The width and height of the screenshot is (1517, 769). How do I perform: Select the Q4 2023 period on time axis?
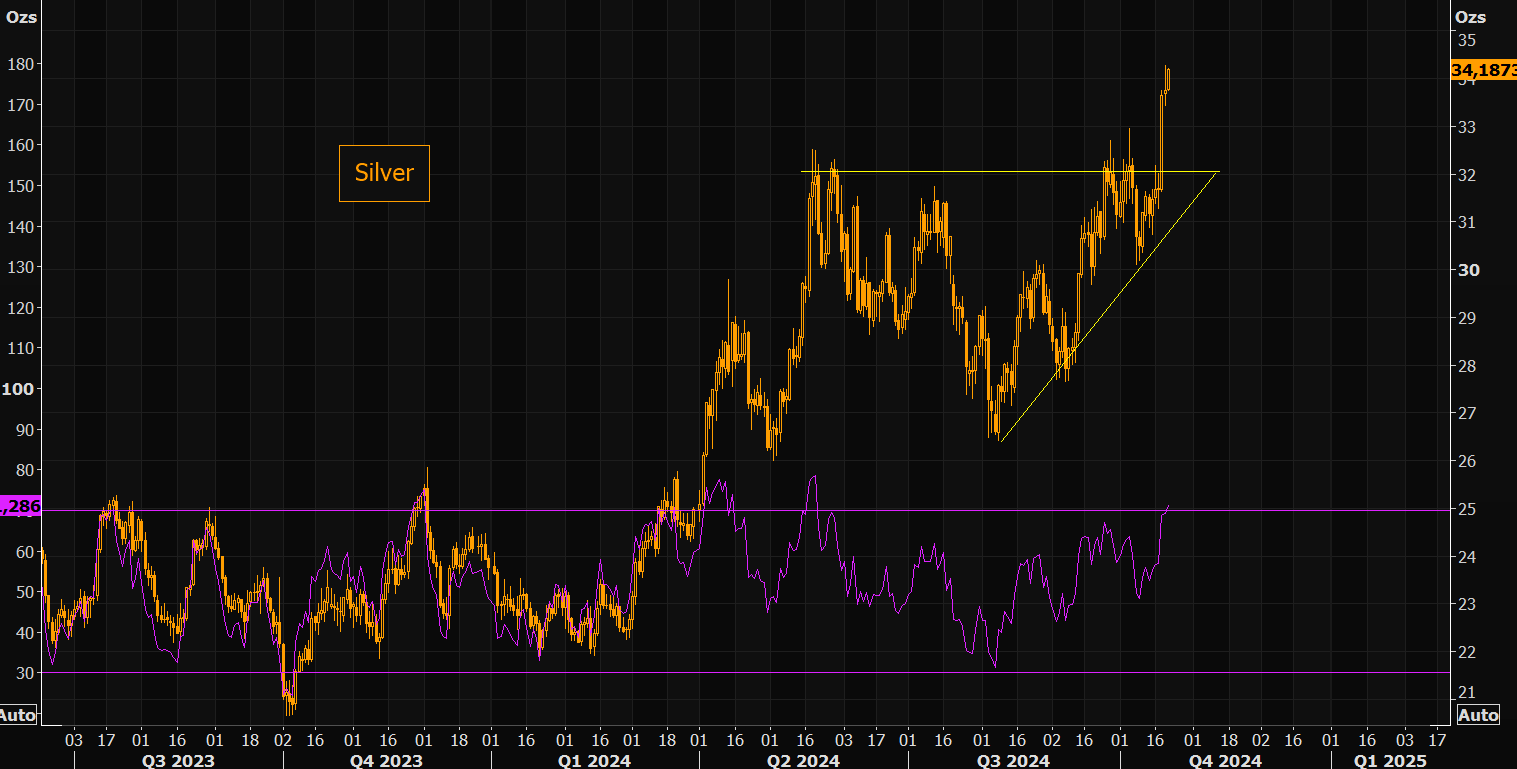387,761
